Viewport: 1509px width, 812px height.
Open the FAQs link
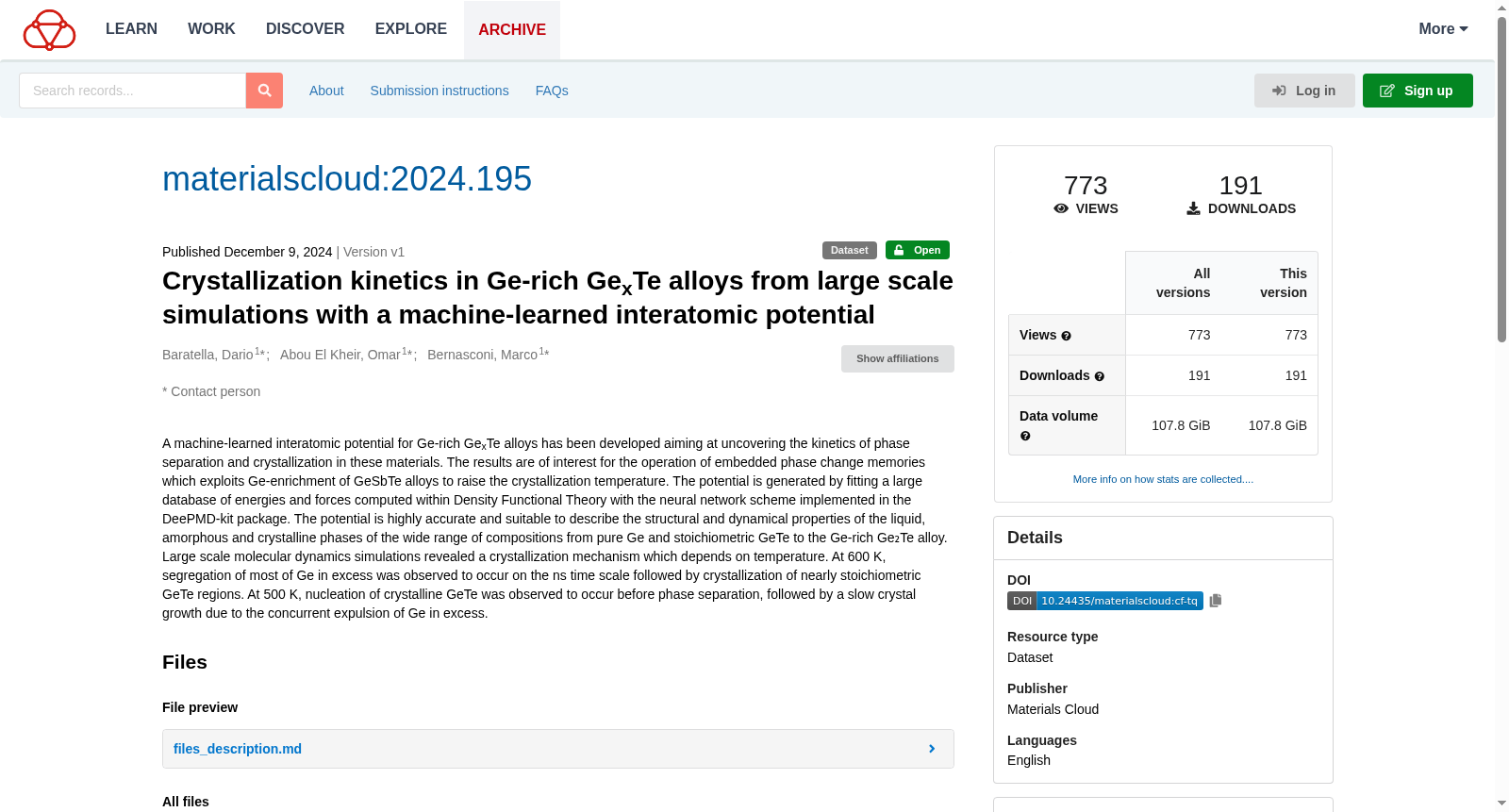552,91
